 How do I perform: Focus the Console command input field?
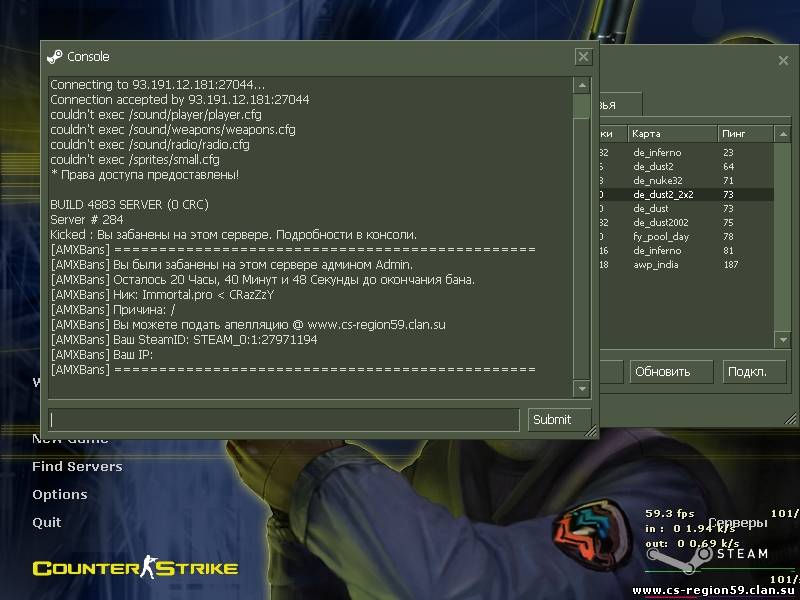pyautogui.click(x=284, y=419)
